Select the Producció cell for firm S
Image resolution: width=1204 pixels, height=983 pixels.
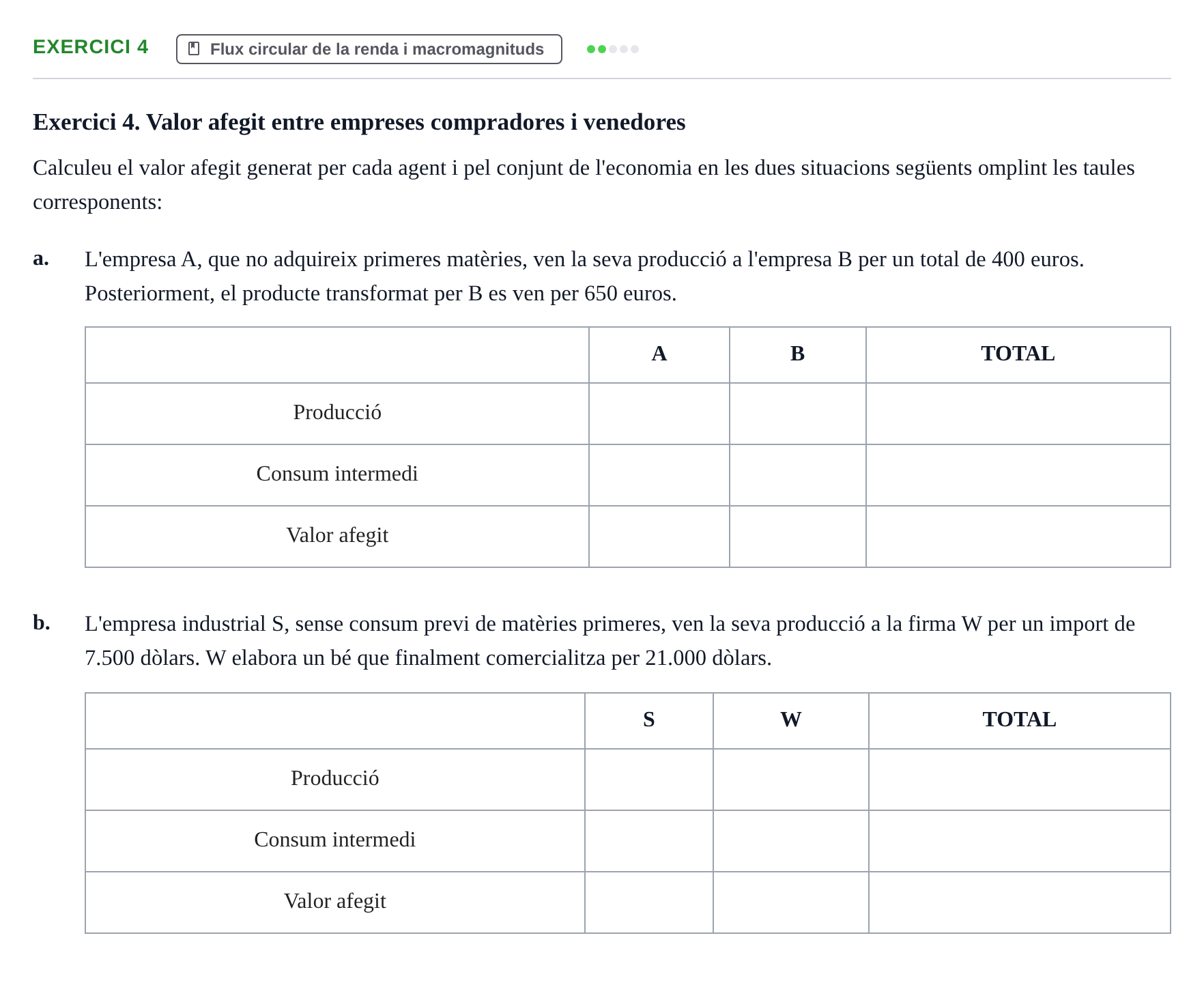649,780
